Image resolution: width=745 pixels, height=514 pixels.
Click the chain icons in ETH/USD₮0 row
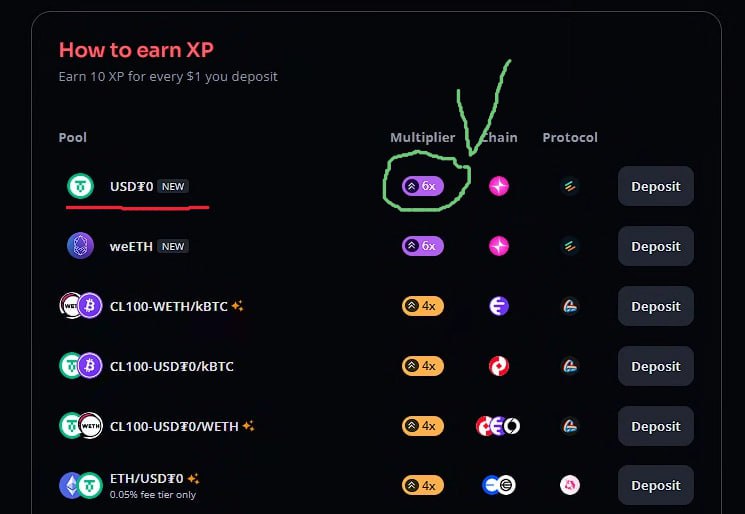[x=499, y=485]
